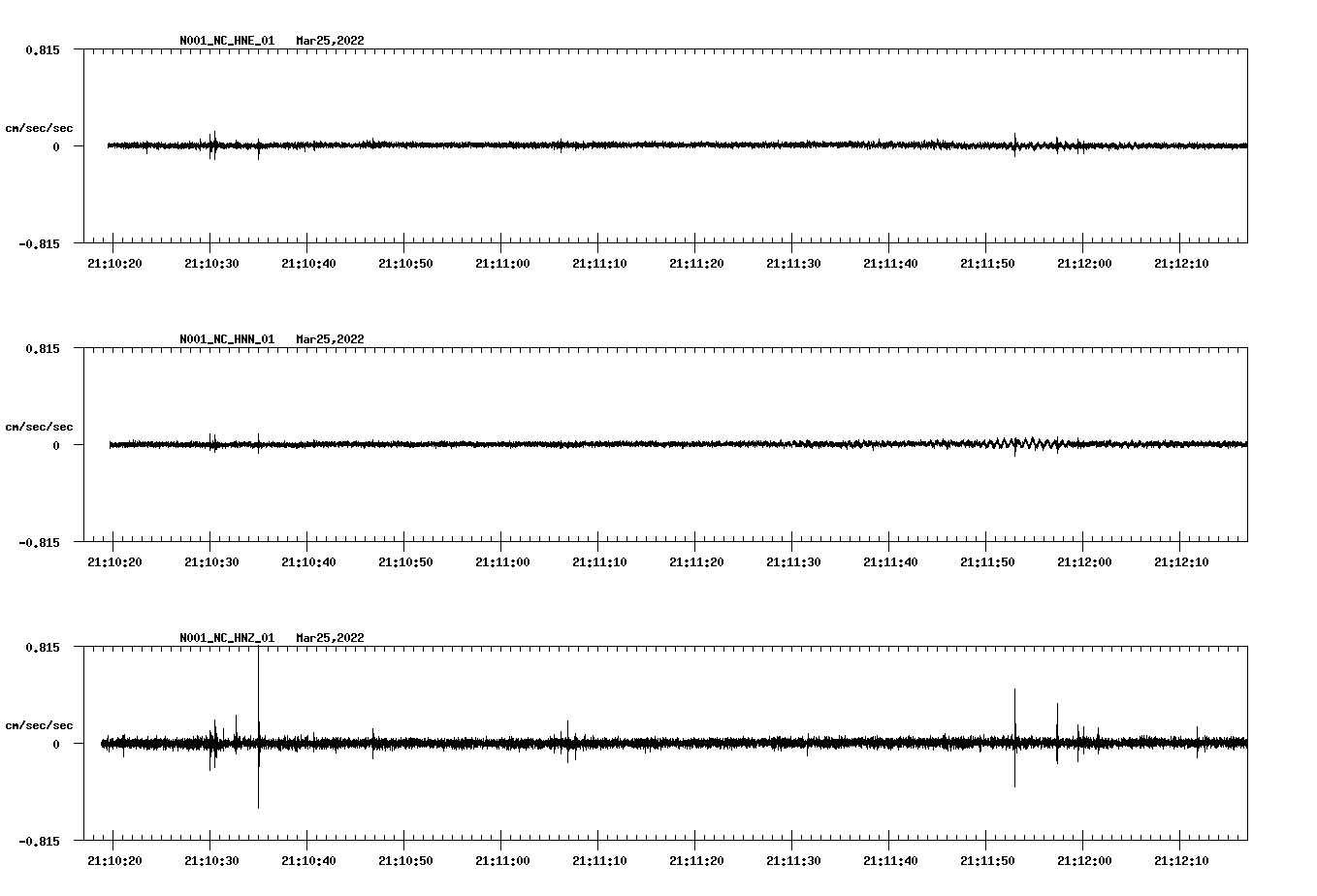Click the 21:12:10 time label under HNN plot
The width and height of the screenshot is (1317, 896).
[x=1181, y=561]
